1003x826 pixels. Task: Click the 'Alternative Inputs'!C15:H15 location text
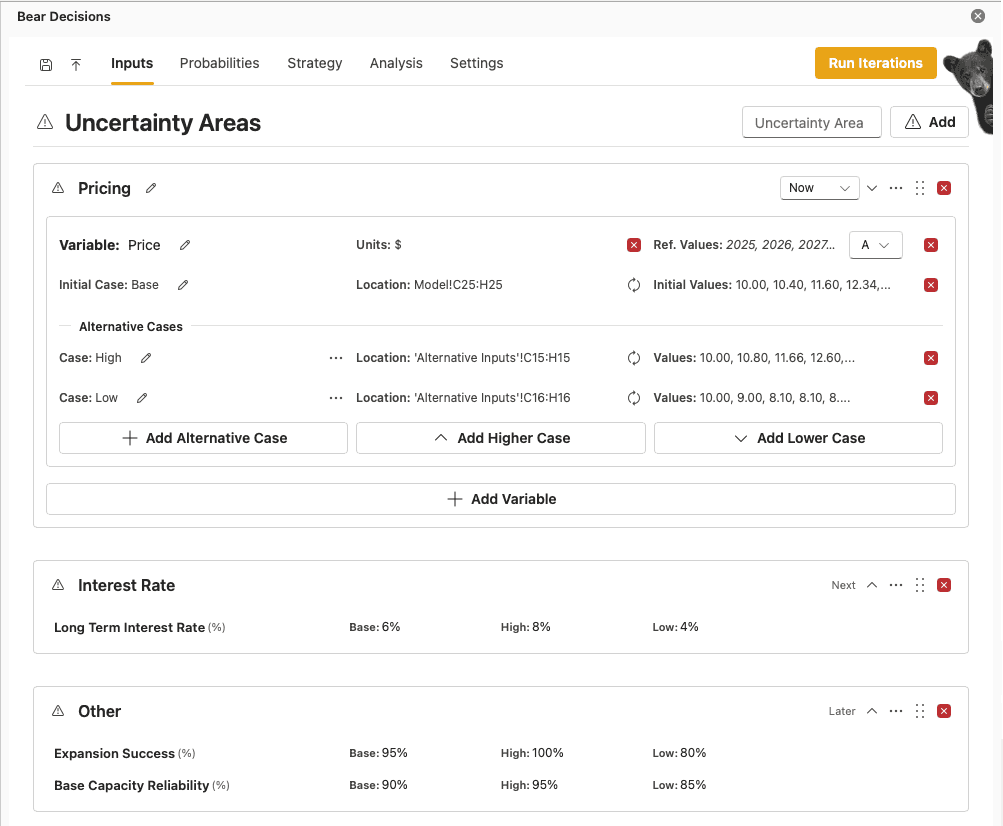tap(492, 358)
